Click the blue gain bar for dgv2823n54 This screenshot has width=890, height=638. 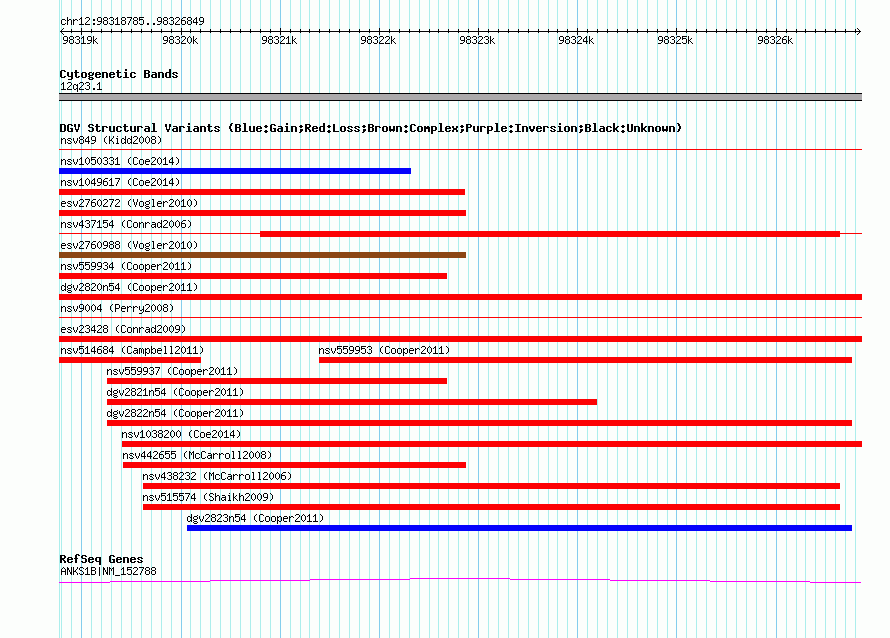[519, 528]
